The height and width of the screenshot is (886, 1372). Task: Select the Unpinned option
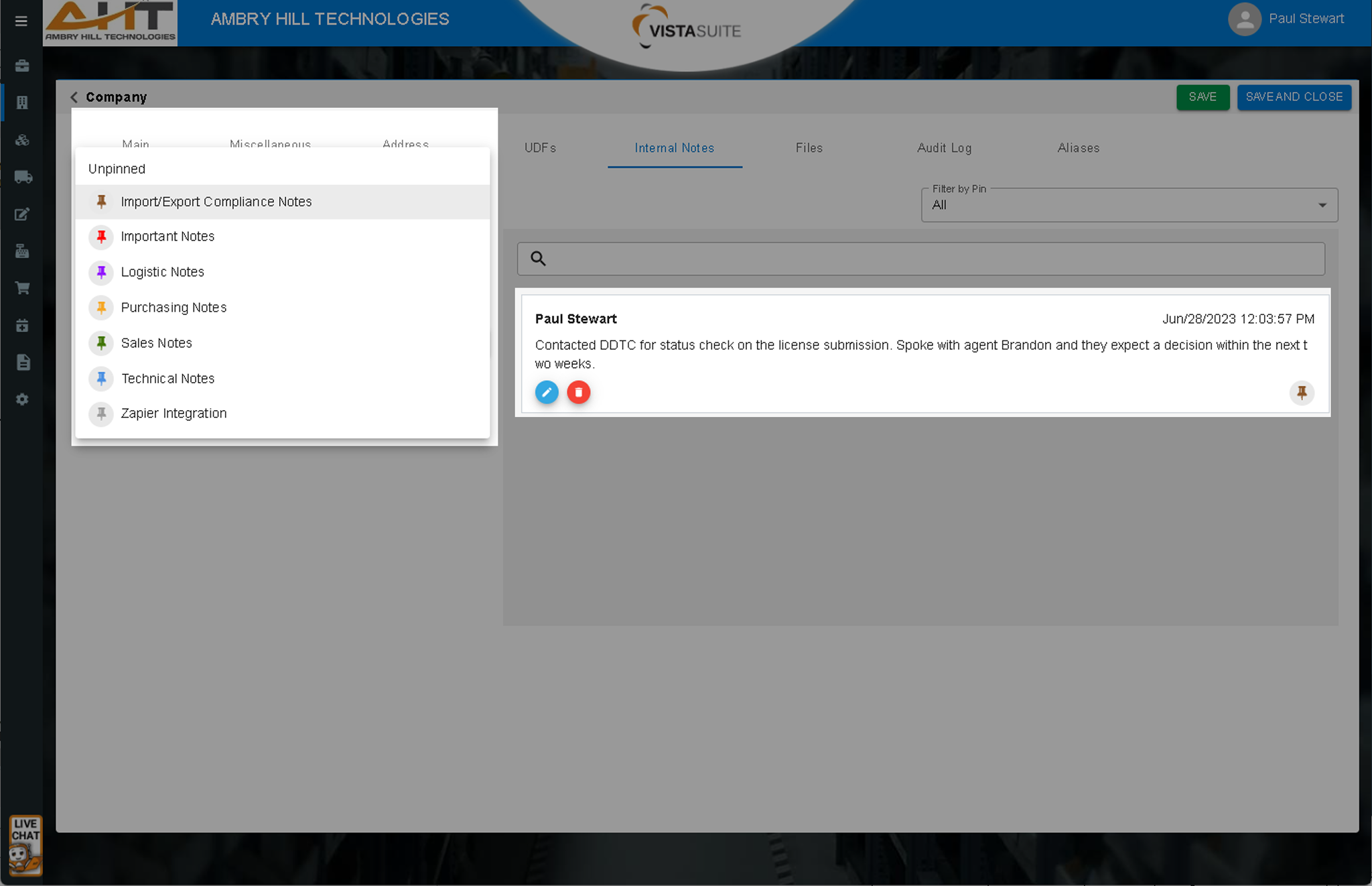(117, 169)
